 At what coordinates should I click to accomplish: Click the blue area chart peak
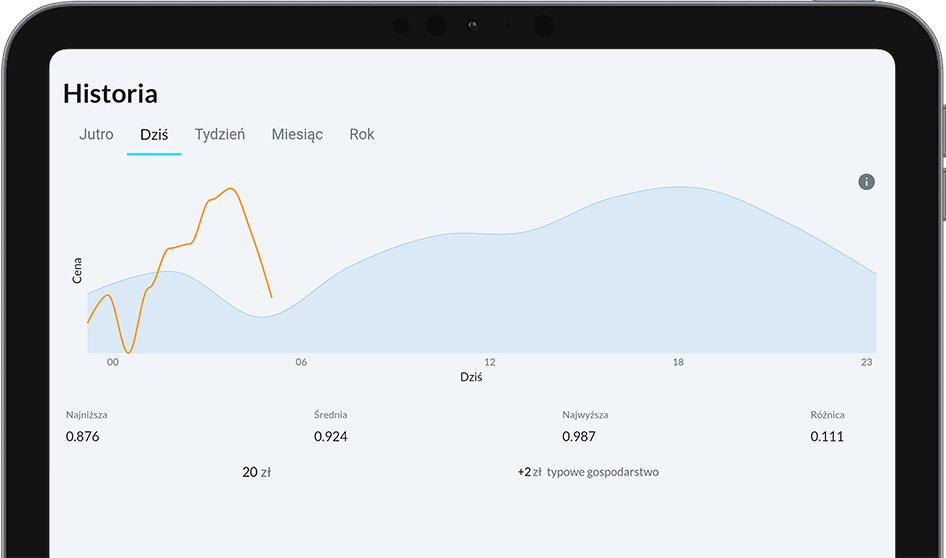point(679,188)
